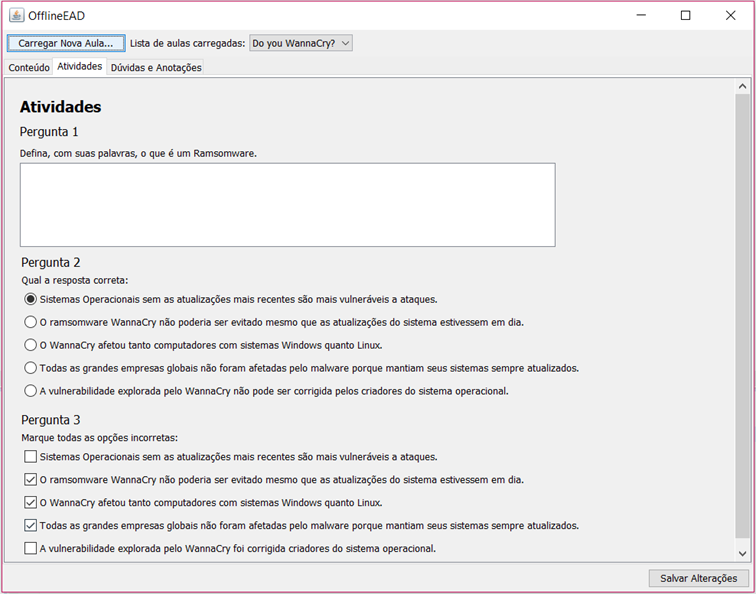Pick radio option about vulnerability not being fixable
The width and height of the screenshot is (756, 594).
[x=31, y=391]
